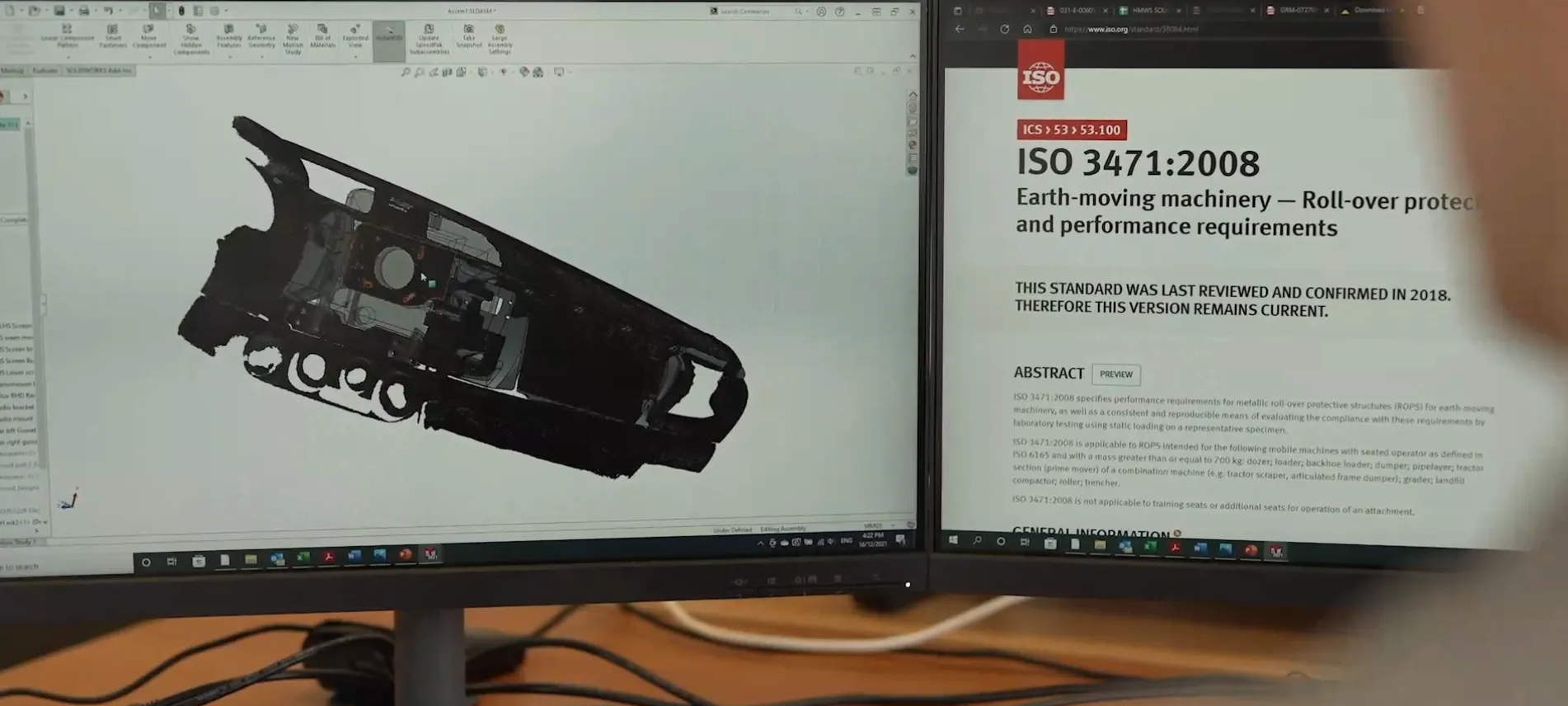
Task: Follow the ICS > 53 > 53.100 breadcrumb
Action: (x=1072, y=130)
